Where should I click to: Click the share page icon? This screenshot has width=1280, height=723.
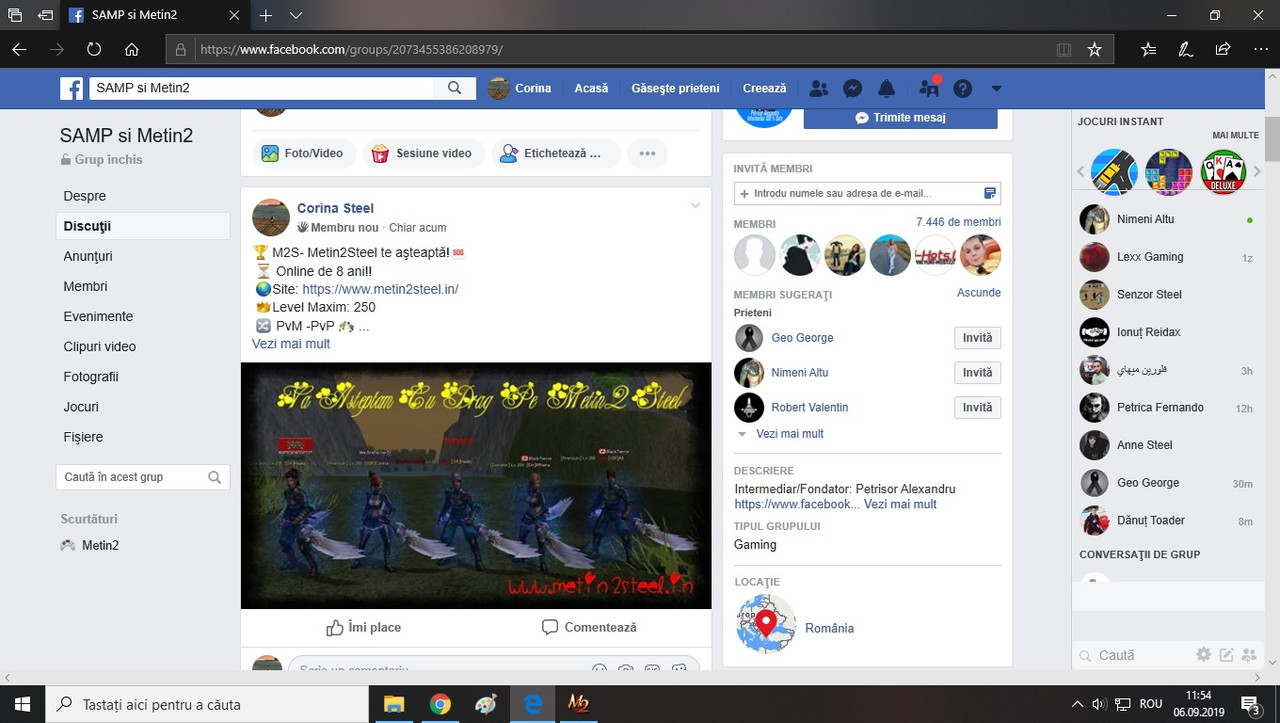[x=1222, y=49]
